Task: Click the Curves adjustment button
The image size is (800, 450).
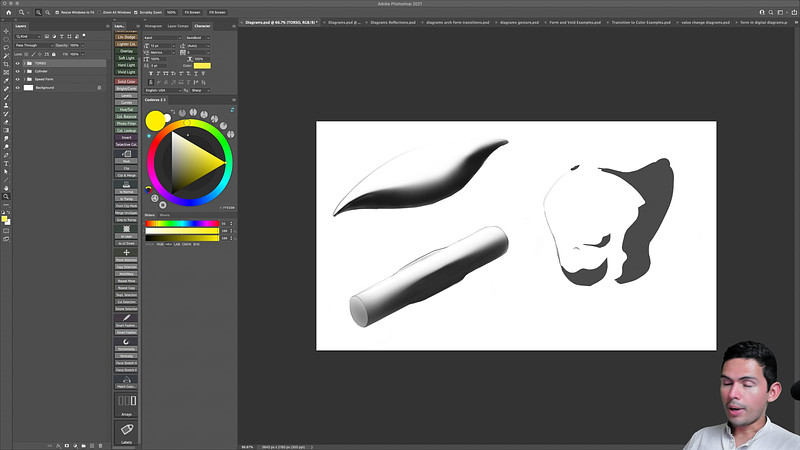Action: (x=127, y=103)
